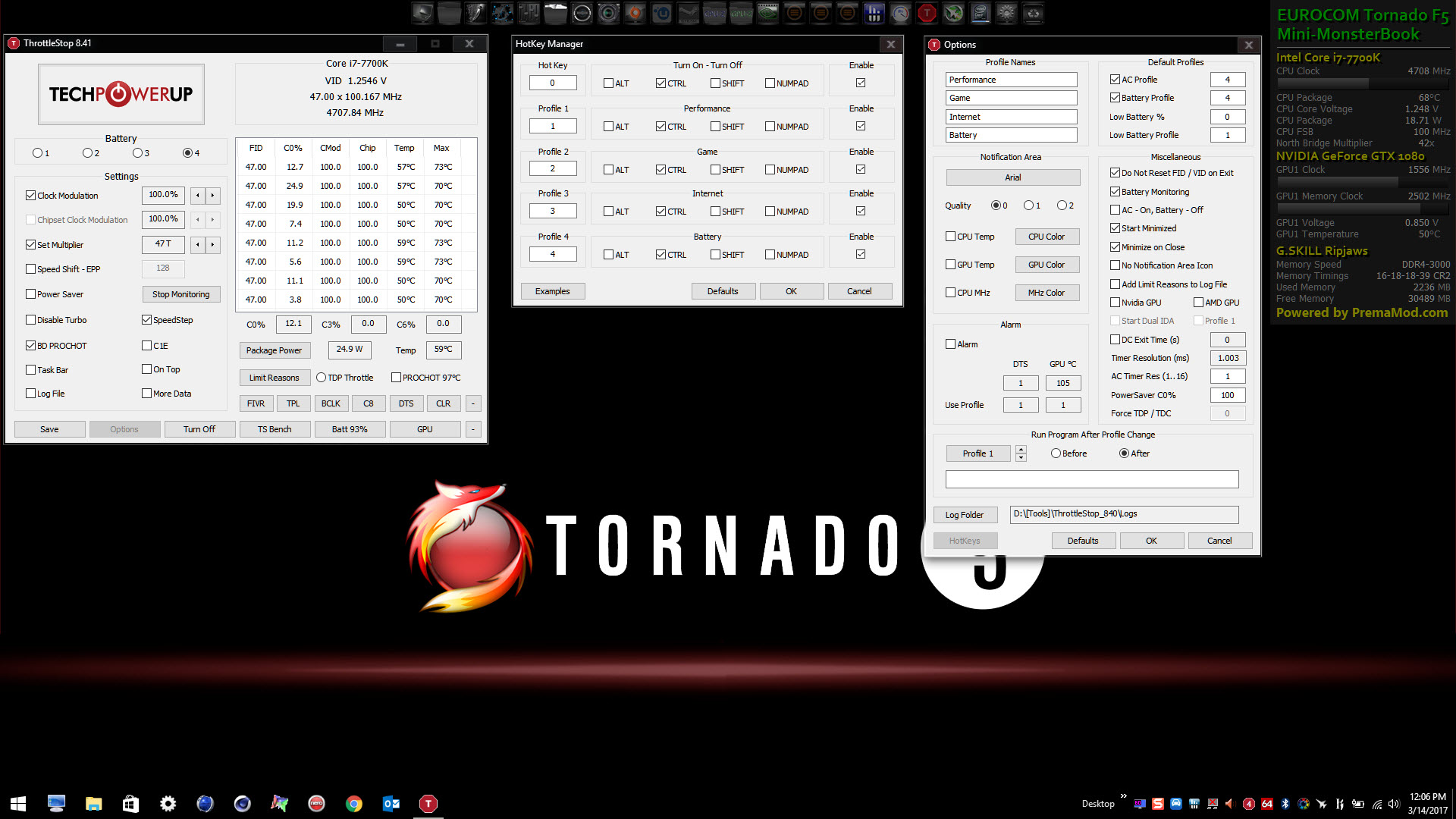Image resolution: width=1456 pixels, height=819 pixels.
Task: Launch TS Bench
Action: pos(275,429)
